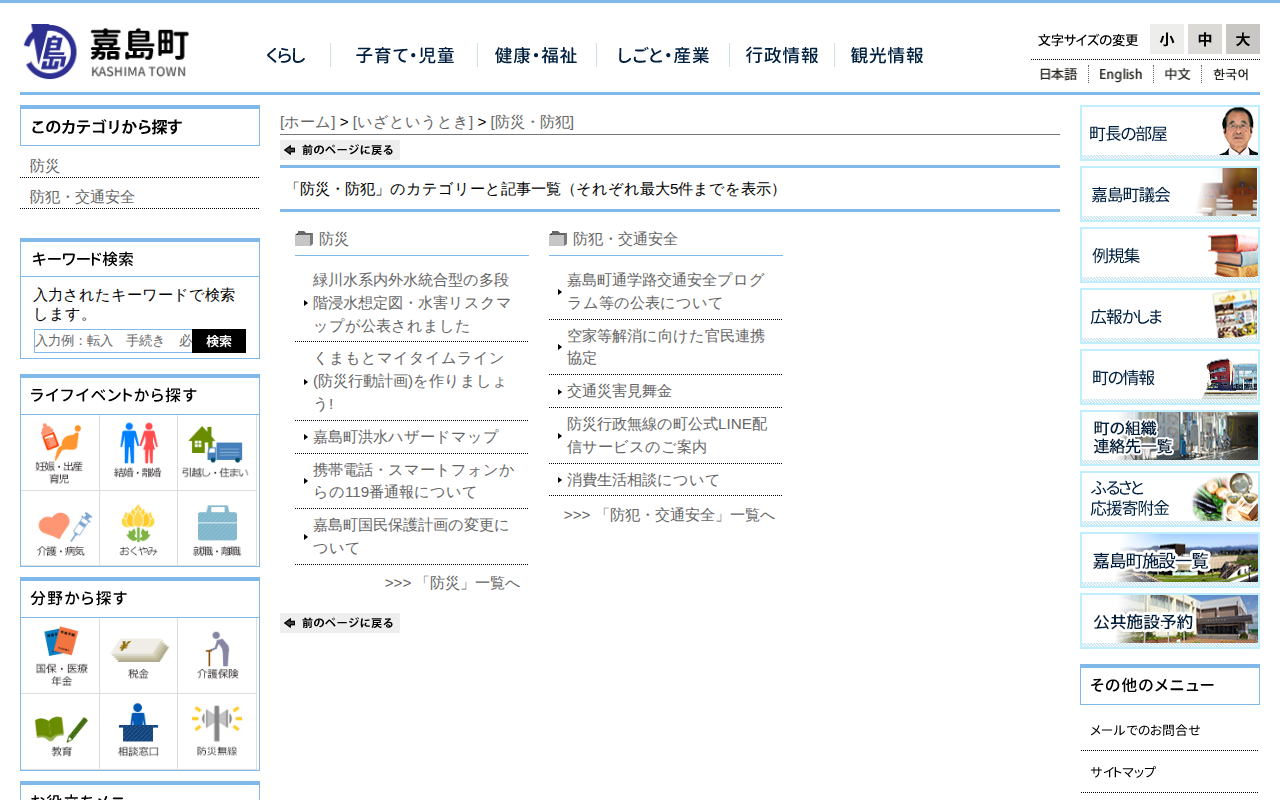The height and width of the screenshot is (800, 1280).
Task: Open the 妊娠・出産・育児 life event icon
Action: coord(60,453)
